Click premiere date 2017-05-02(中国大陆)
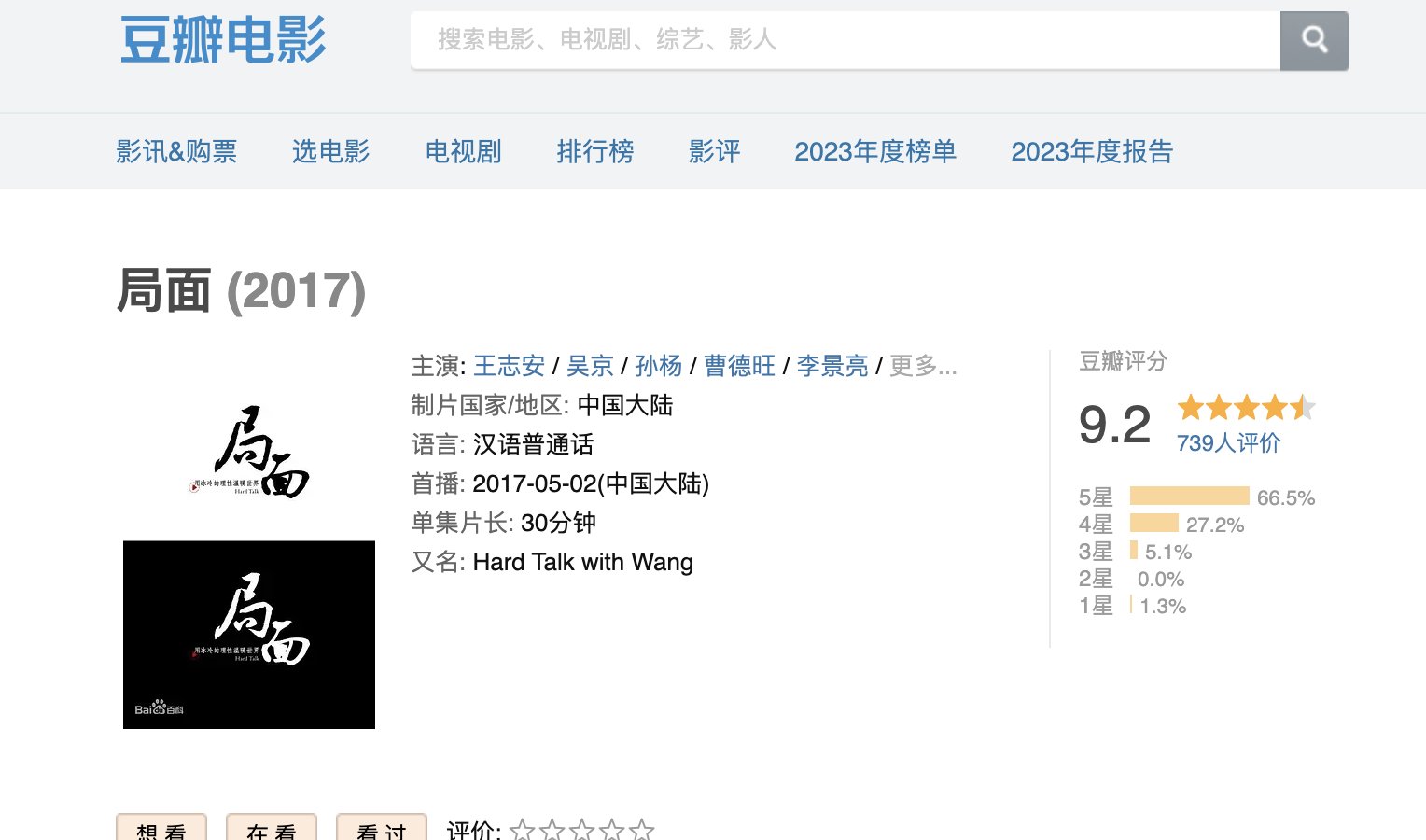The width and height of the screenshot is (1426, 840). (x=591, y=483)
